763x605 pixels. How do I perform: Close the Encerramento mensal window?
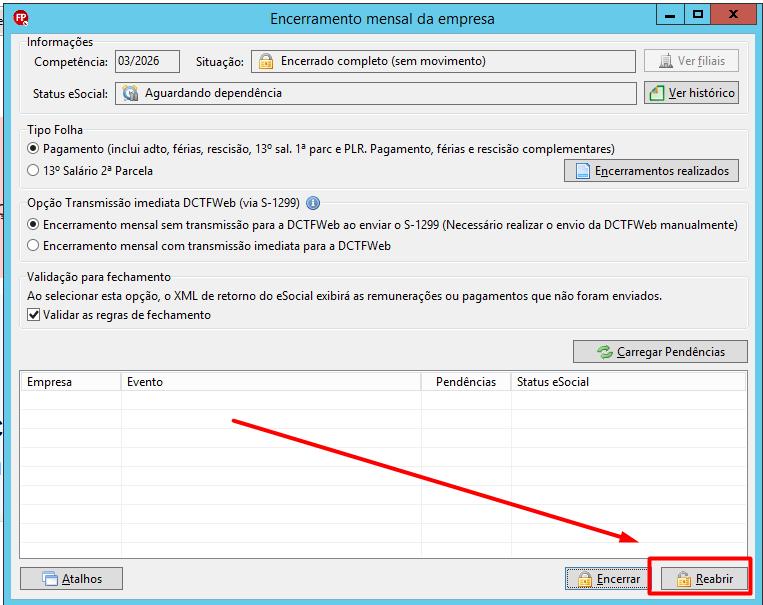pos(733,14)
